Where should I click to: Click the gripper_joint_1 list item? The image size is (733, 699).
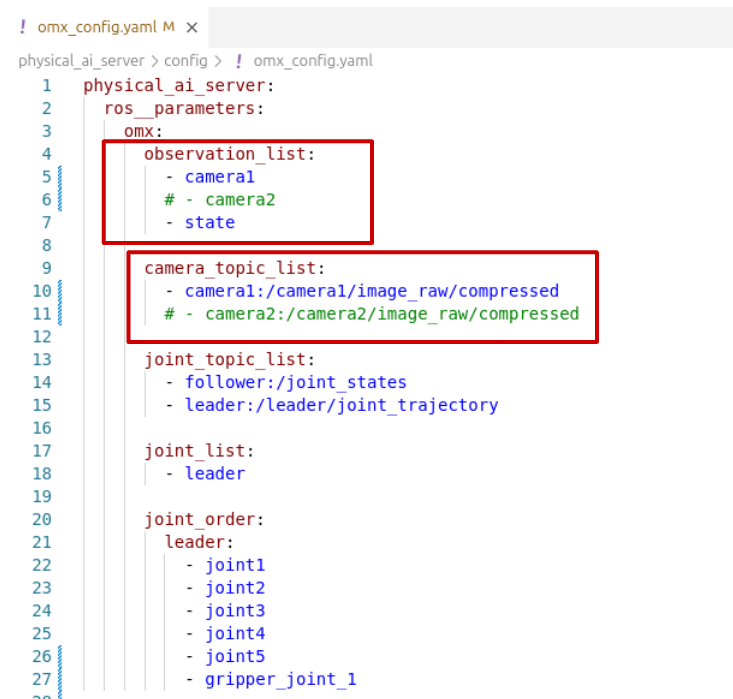[x=280, y=680]
